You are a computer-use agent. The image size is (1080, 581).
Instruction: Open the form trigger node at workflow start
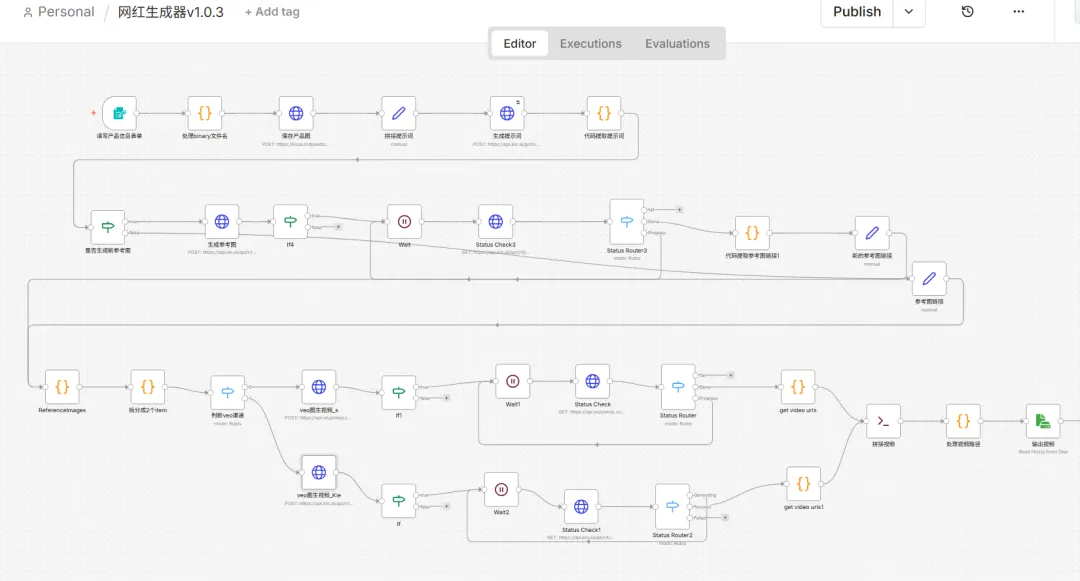[119, 113]
